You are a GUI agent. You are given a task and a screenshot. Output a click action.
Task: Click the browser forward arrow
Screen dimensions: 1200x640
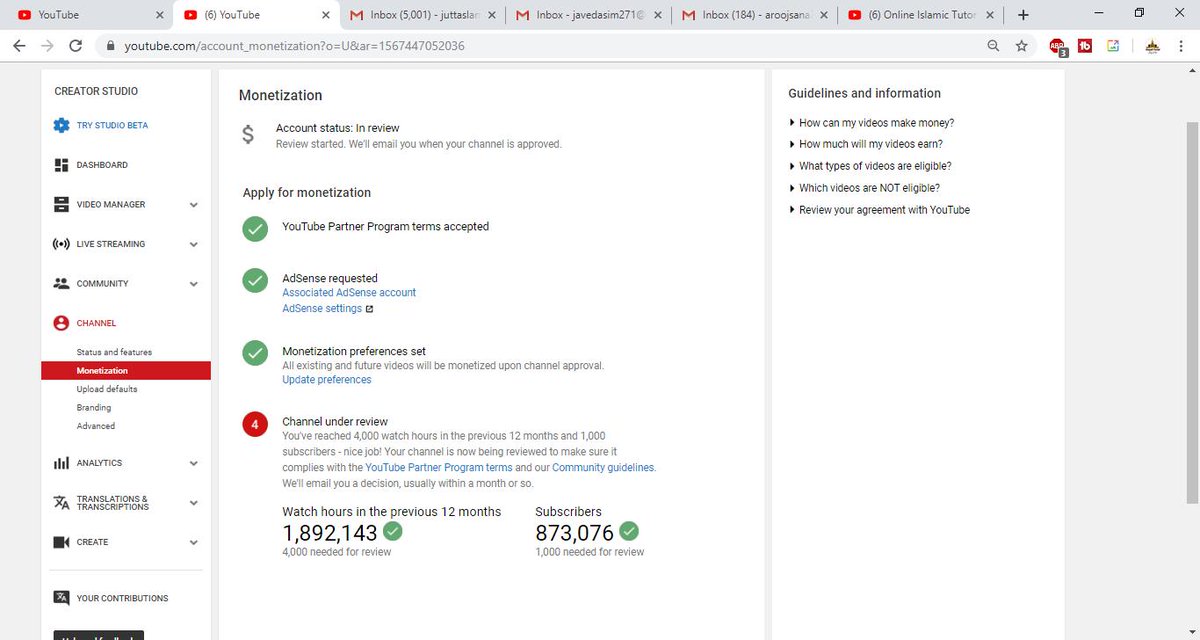tap(47, 46)
